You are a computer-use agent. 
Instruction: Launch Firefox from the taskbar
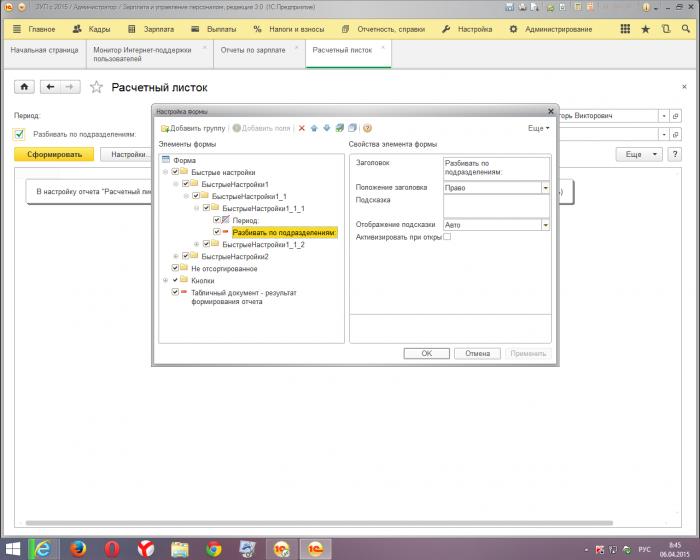(78, 548)
